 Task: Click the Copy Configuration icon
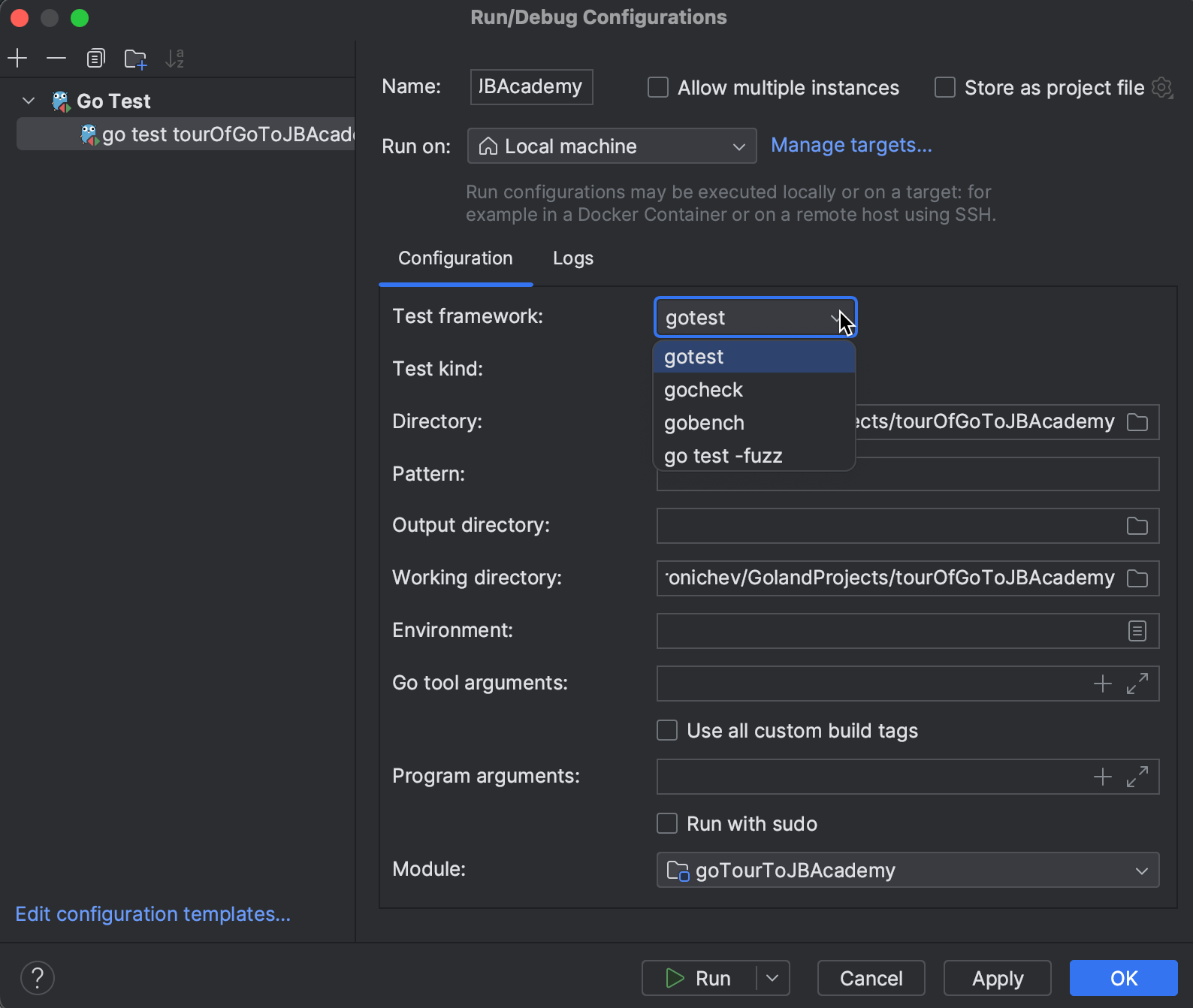coord(95,58)
